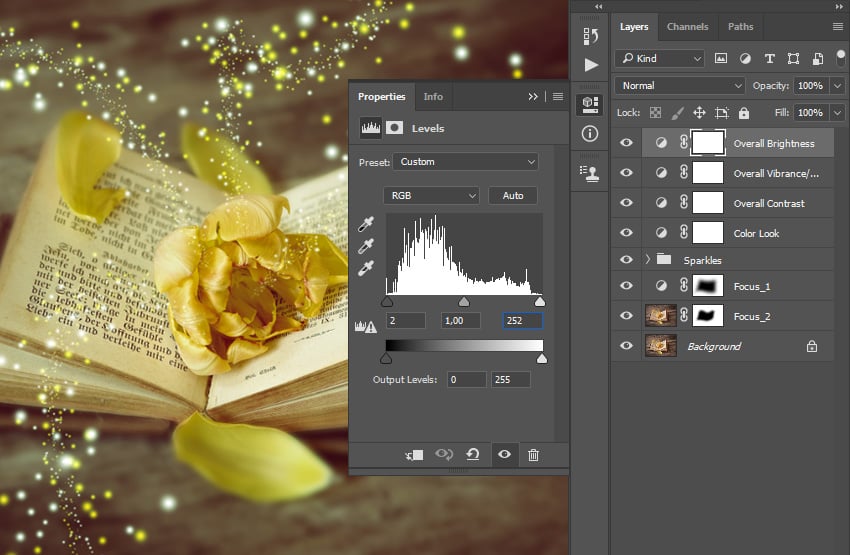The width and height of the screenshot is (850, 555).
Task: Open the Info panel circled-i icon
Action: pyautogui.click(x=590, y=133)
